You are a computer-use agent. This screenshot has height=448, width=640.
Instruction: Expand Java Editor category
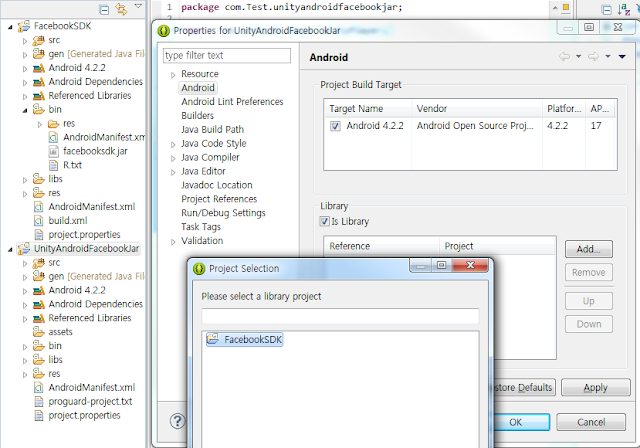tap(173, 172)
